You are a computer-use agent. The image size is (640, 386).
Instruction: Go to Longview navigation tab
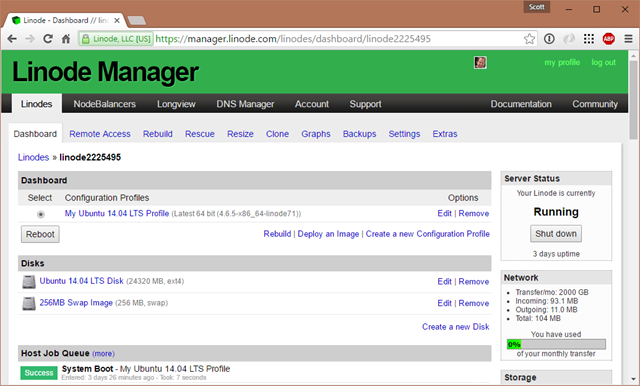[x=176, y=104]
